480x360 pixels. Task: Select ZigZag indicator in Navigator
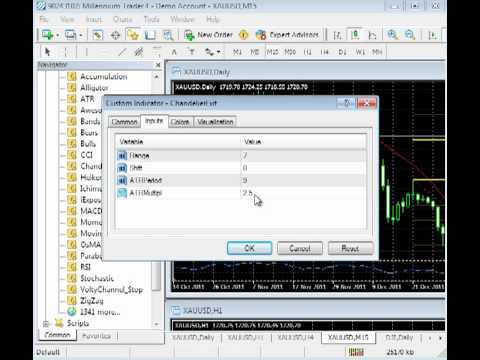tap(92, 301)
